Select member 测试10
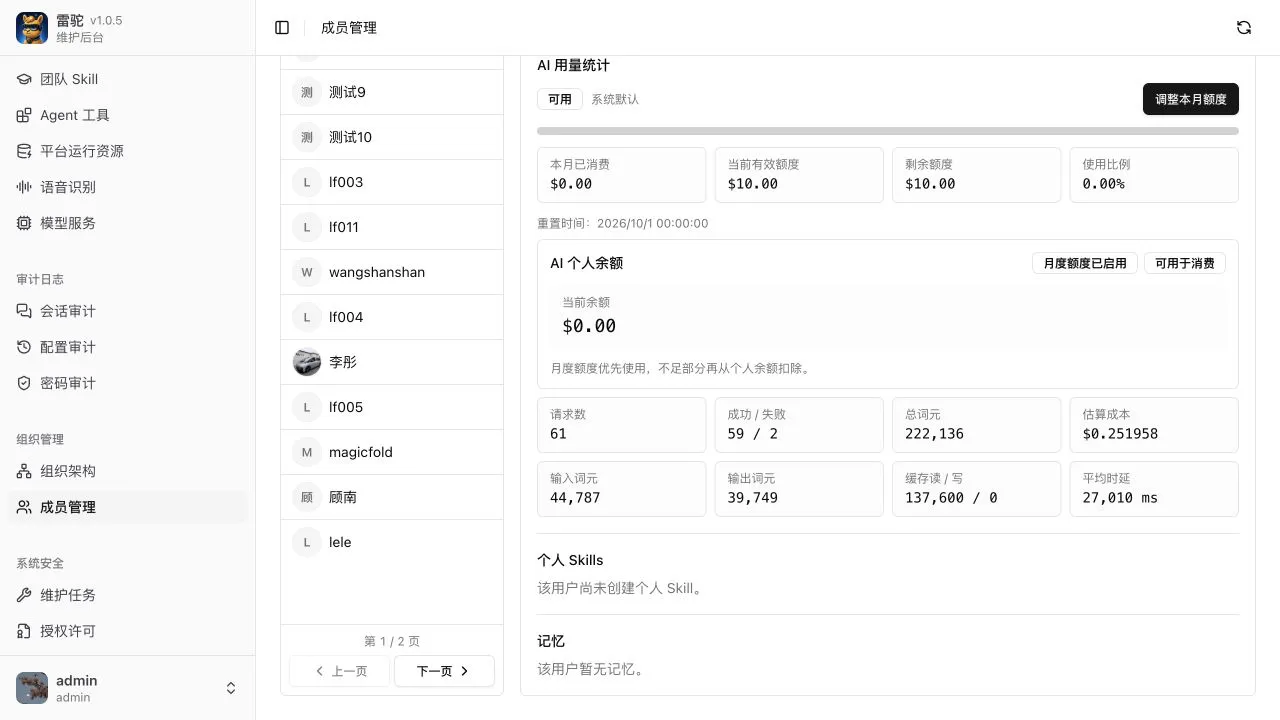This screenshot has height=720, width=1280. pyautogui.click(x=392, y=137)
